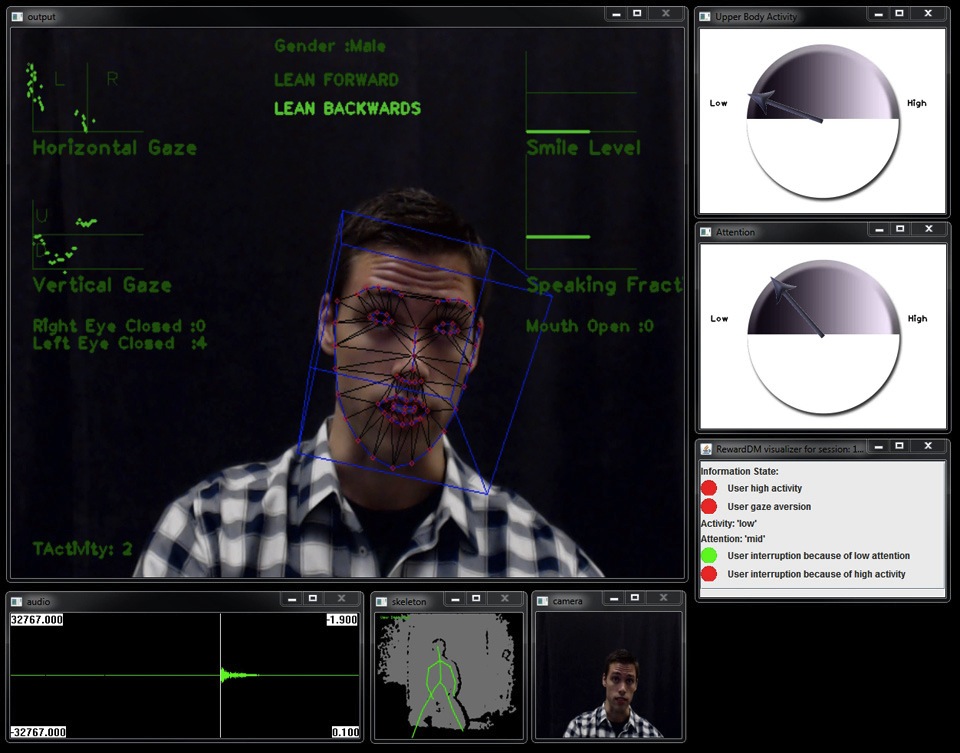Close the skeleton window
This screenshot has height=753, width=960.
[x=506, y=598]
